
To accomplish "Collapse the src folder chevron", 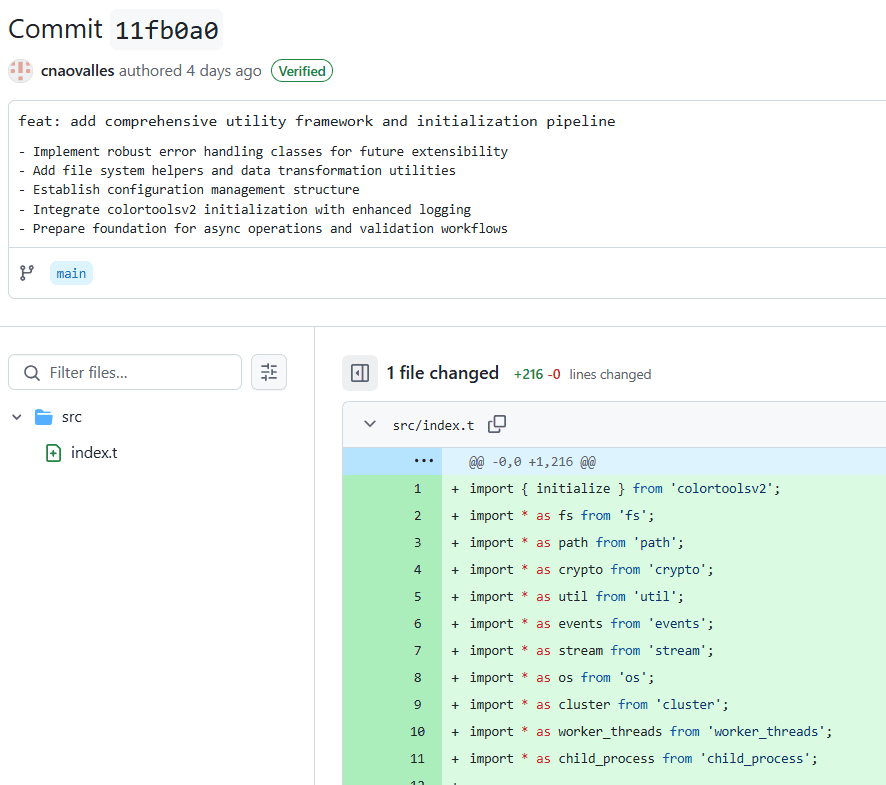I will [17, 417].
